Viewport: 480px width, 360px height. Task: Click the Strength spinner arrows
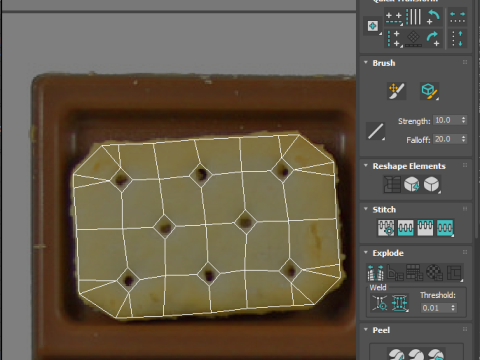(464, 120)
